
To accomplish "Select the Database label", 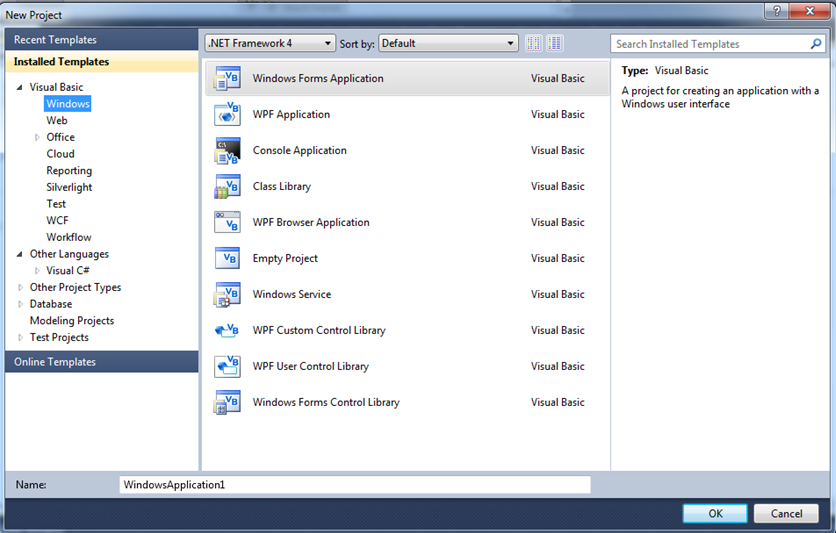I will (x=51, y=304).
